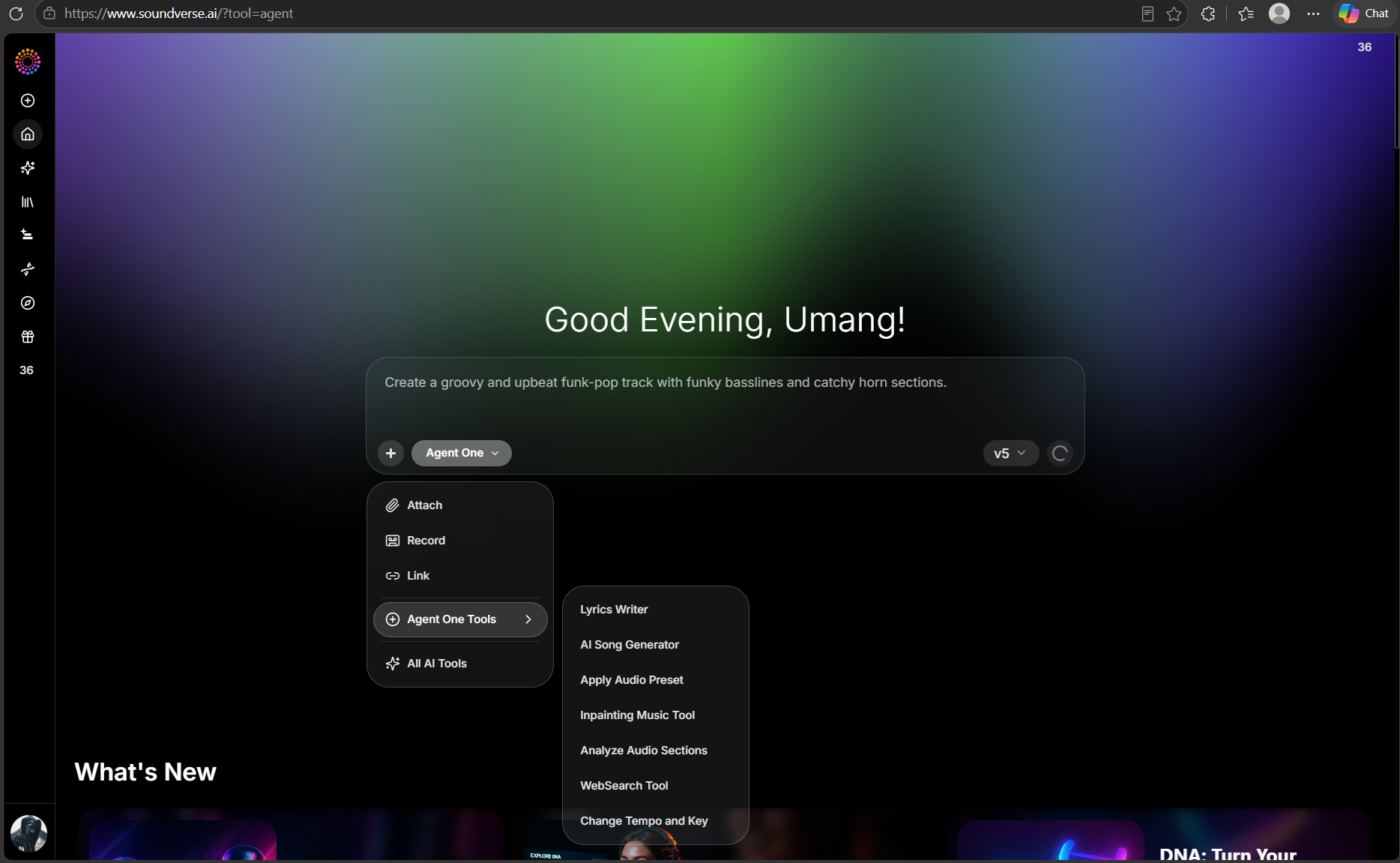1400x863 pixels.
Task: Click the arrangement studio icon in sidebar
Action: [28, 235]
